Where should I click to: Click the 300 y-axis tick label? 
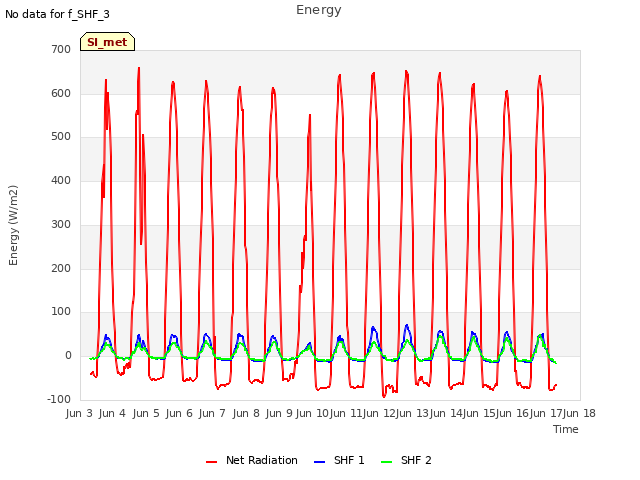tap(61, 224)
